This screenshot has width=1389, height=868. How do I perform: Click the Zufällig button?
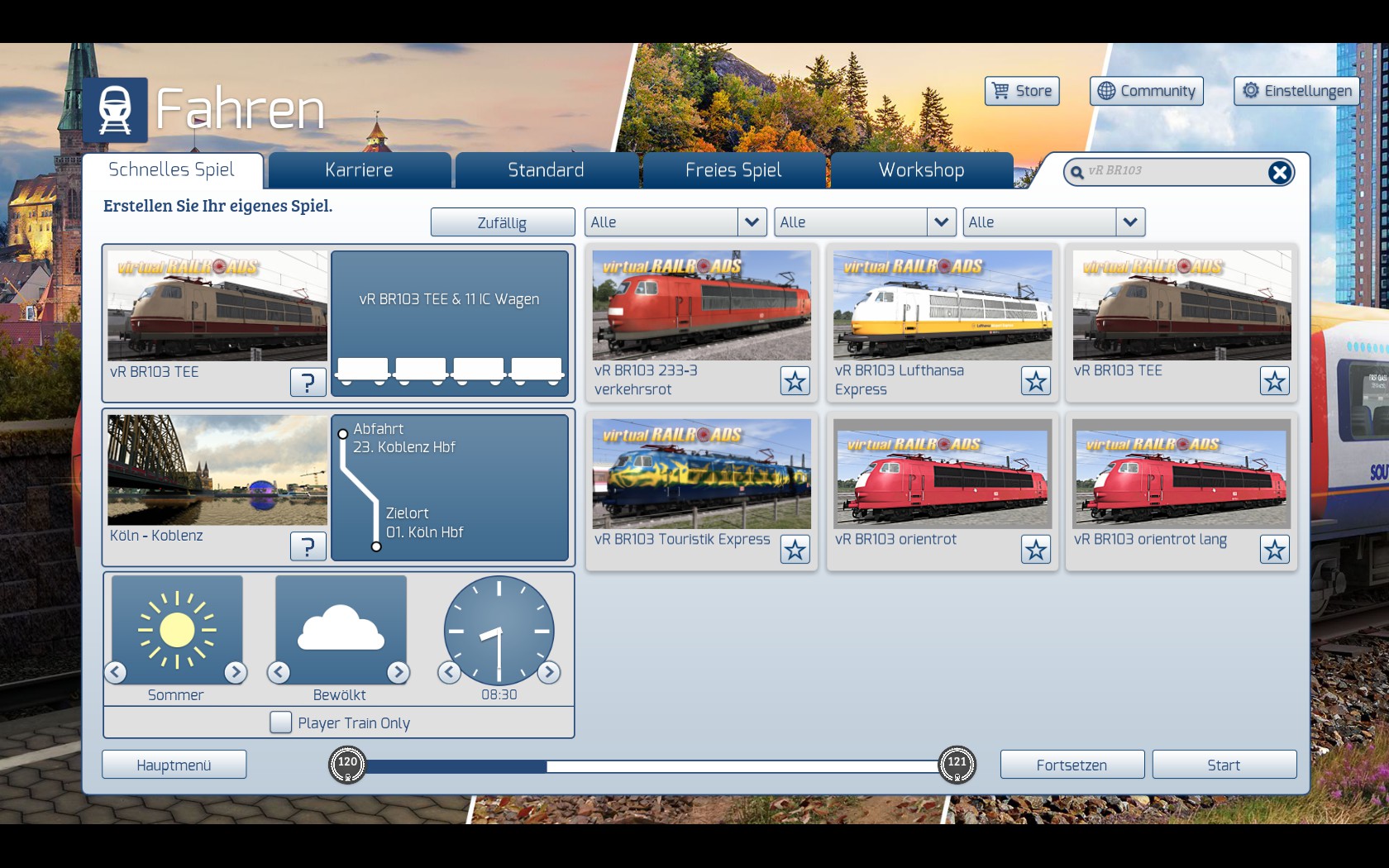click(503, 222)
